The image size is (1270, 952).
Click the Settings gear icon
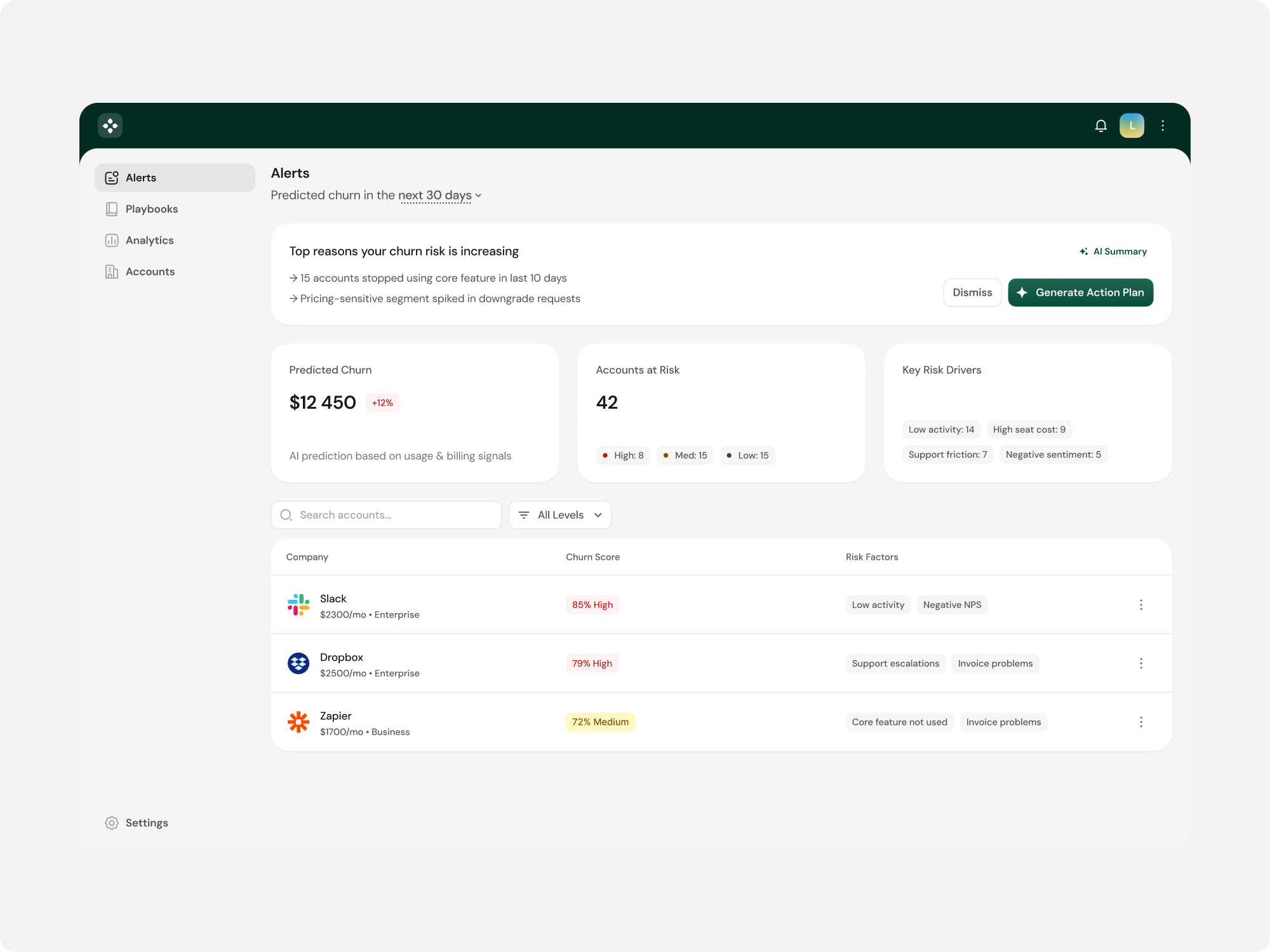click(112, 823)
